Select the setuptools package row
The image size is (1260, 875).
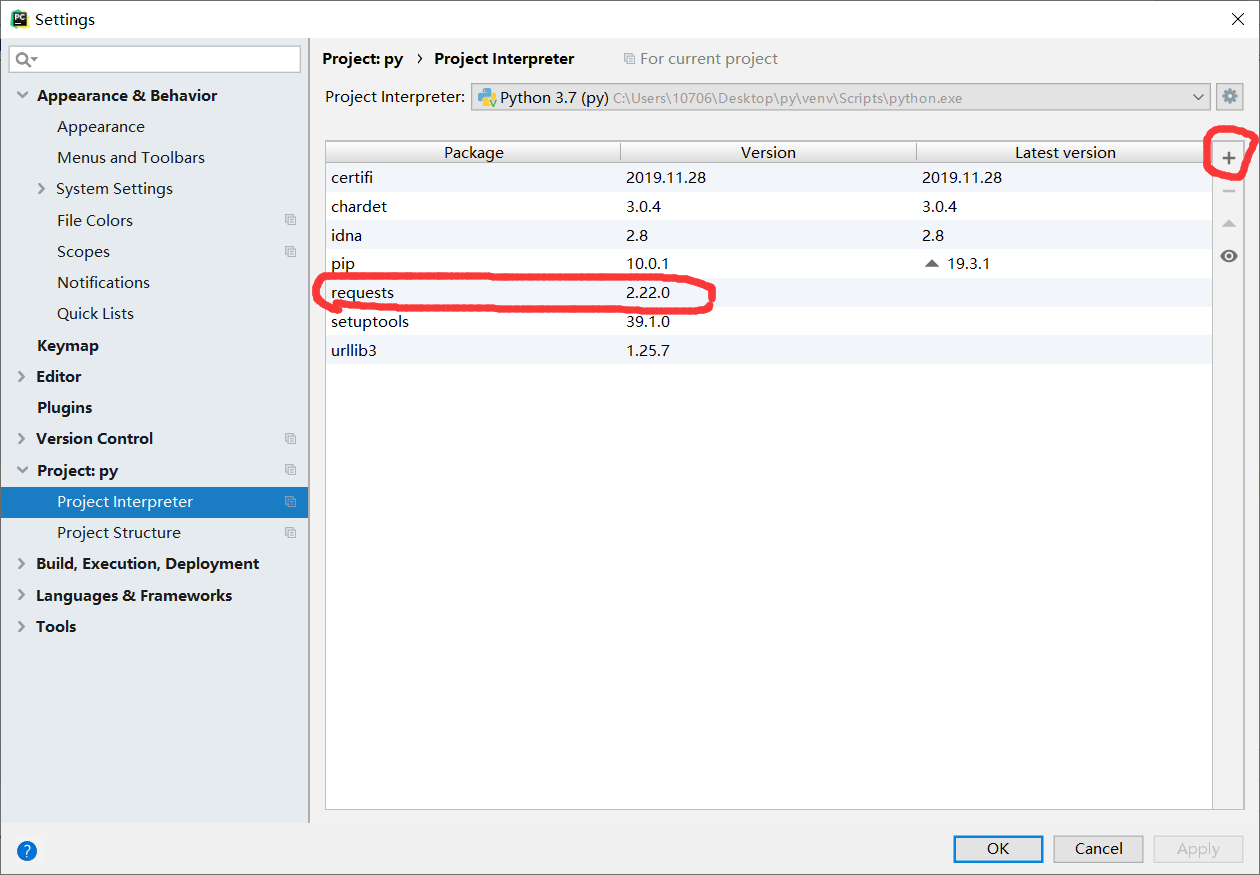pyautogui.click(x=768, y=322)
